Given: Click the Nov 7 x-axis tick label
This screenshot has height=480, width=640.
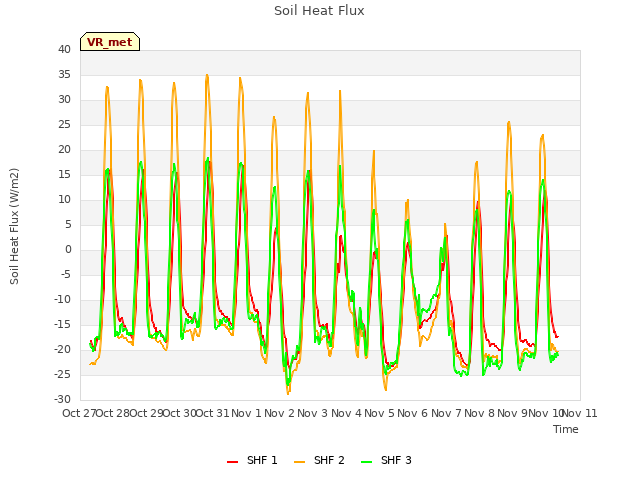Looking at the screenshot, I should click(x=446, y=413).
